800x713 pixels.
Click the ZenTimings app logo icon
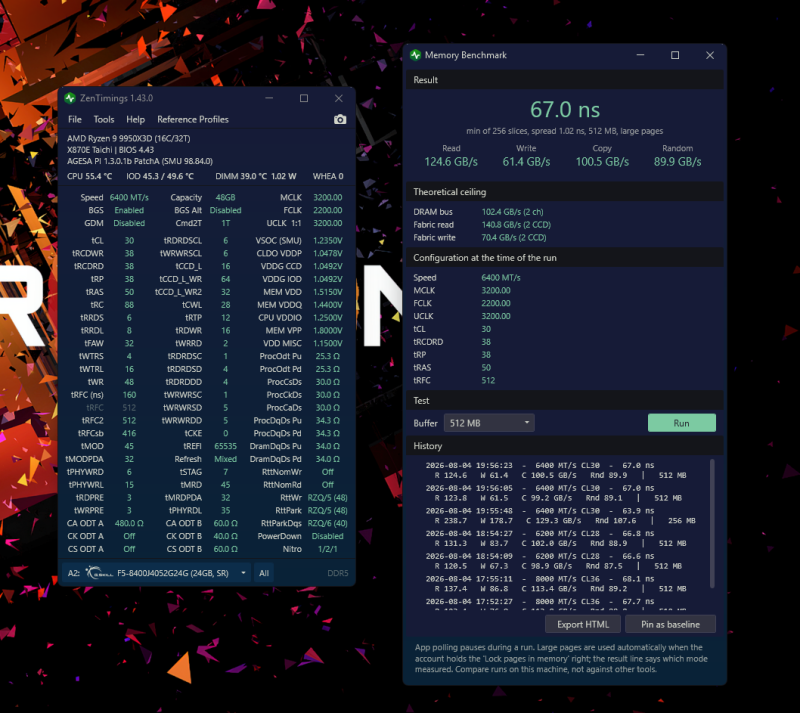(70, 98)
